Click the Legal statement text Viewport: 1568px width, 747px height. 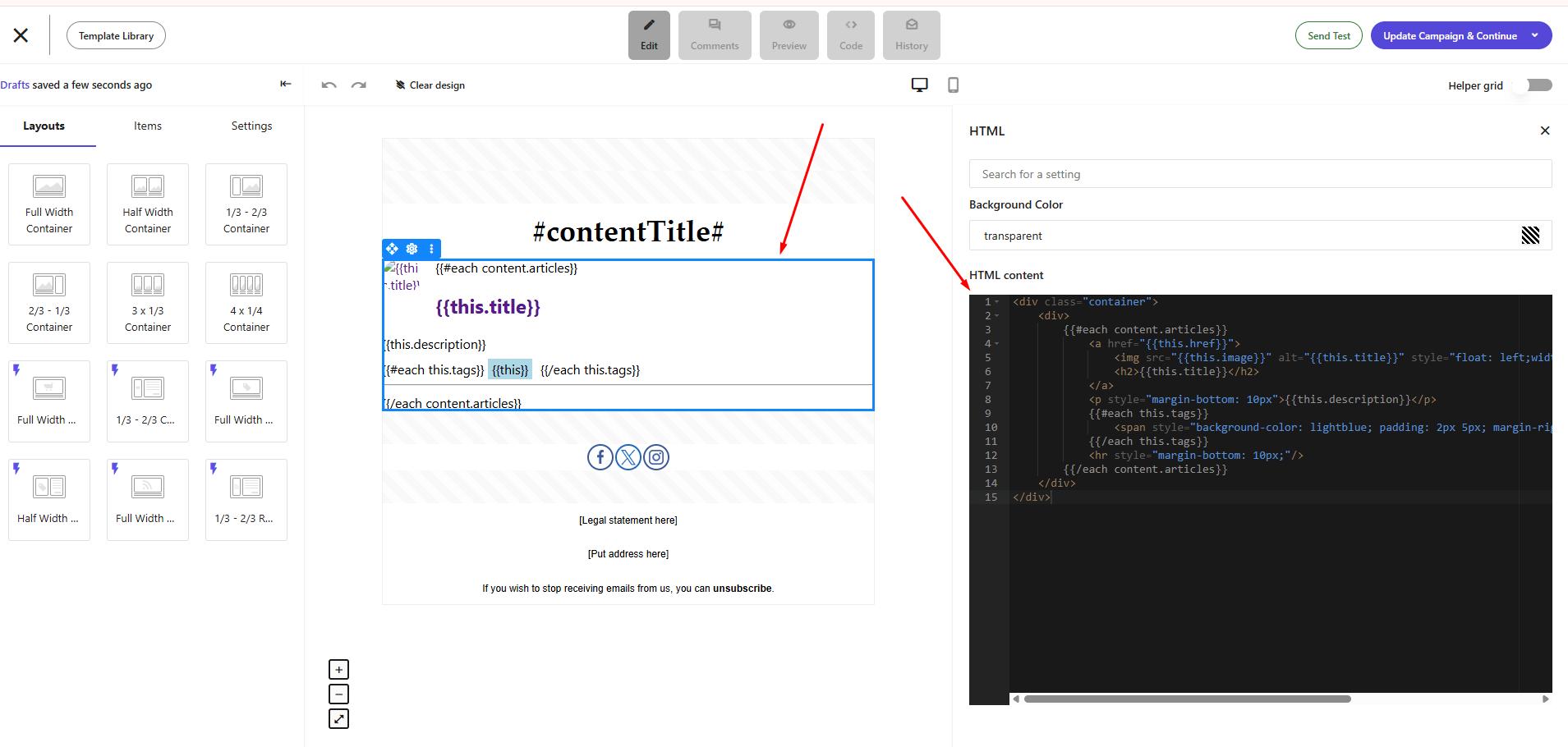pyautogui.click(x=628, y=520)
